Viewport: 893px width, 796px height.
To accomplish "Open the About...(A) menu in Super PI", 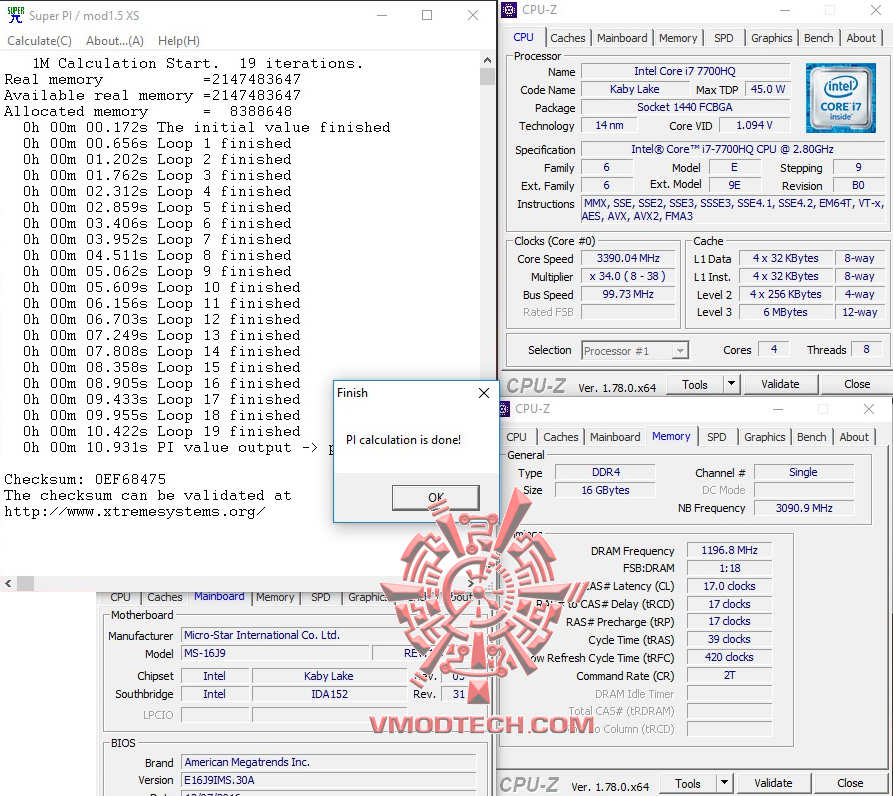I will [x=114, y=41].
